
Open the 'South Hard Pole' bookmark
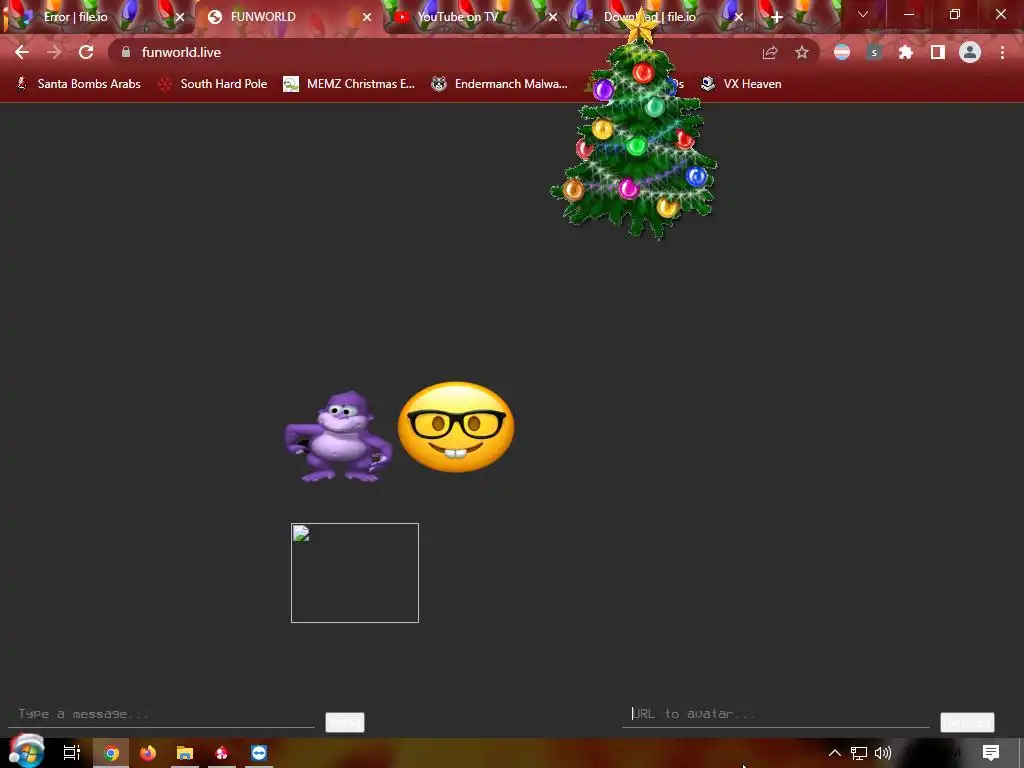coord(213,84)
